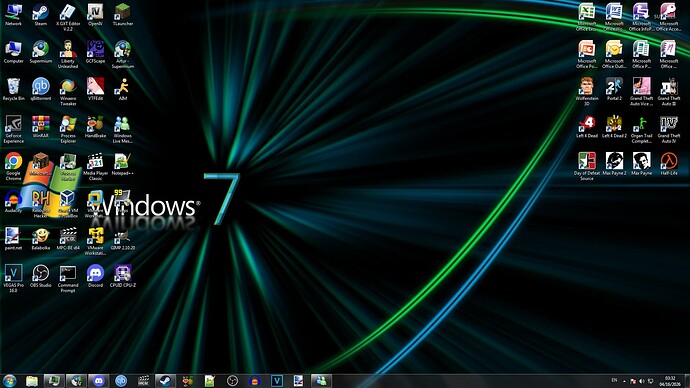Switch to Discord on the taskbar
Image resolution: width=690 pixels, height=388 pixels.
pyautogui.click(x=99, y=381)
